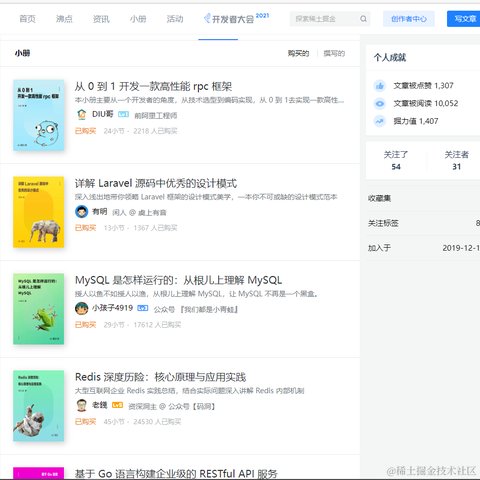
Task: Open MySQL booklet frog cover
Action: 39,309
